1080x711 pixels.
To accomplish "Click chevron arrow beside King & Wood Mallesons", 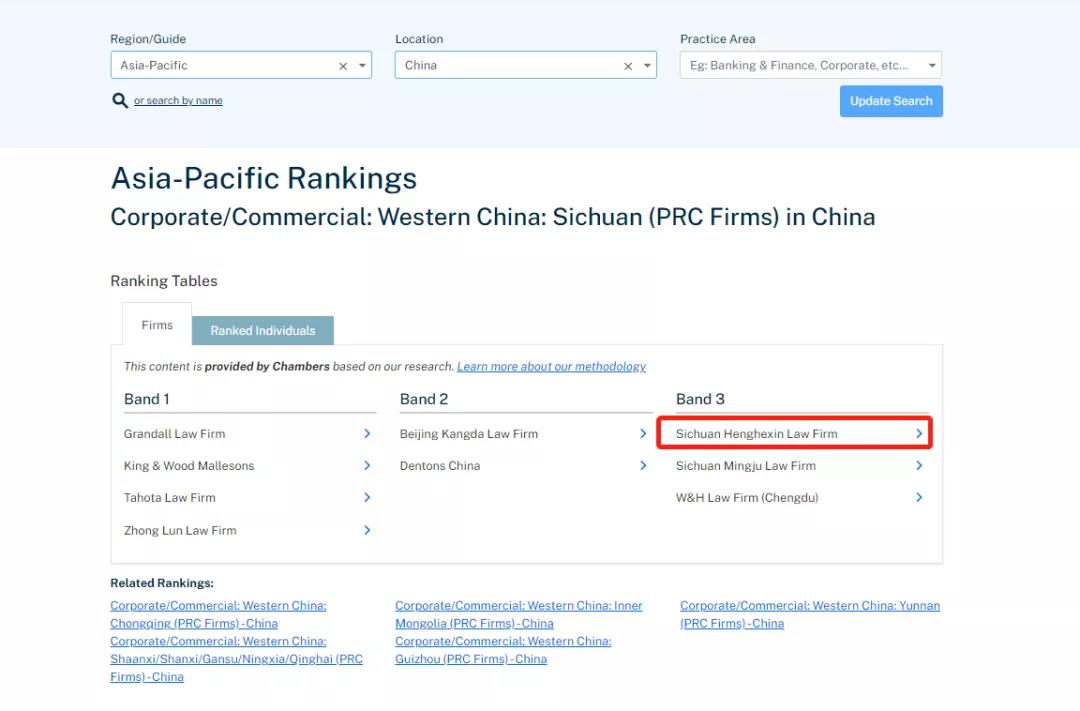I will pos(367,466).
